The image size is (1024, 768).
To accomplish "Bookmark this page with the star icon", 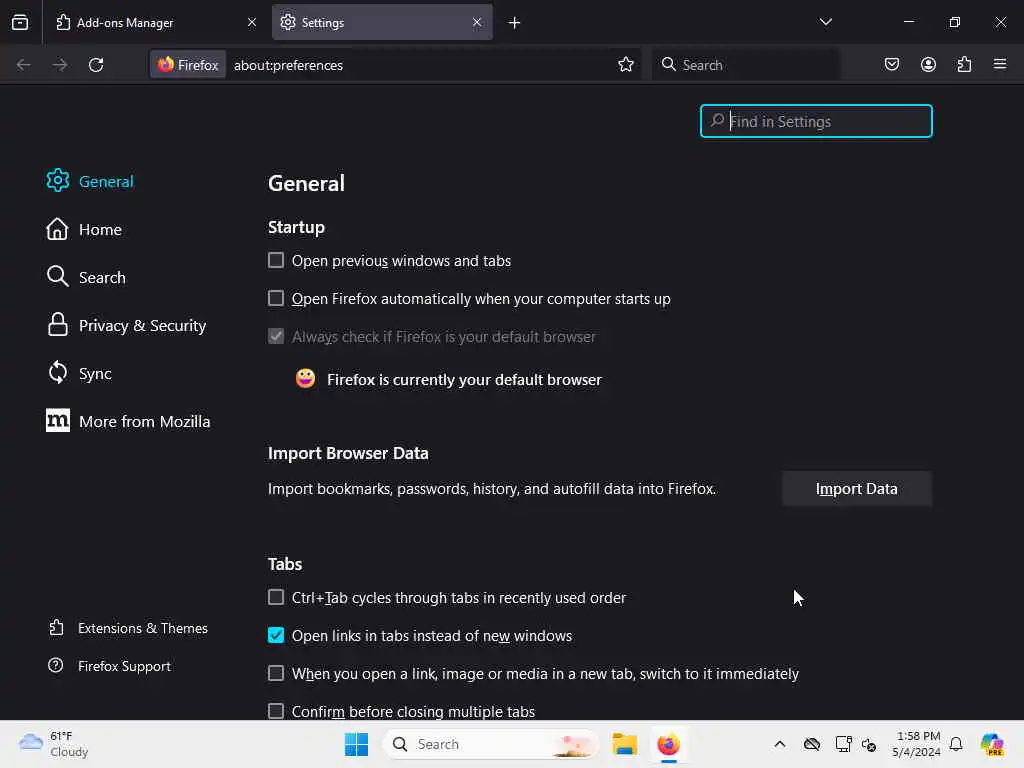I will (x=626, y=64).
